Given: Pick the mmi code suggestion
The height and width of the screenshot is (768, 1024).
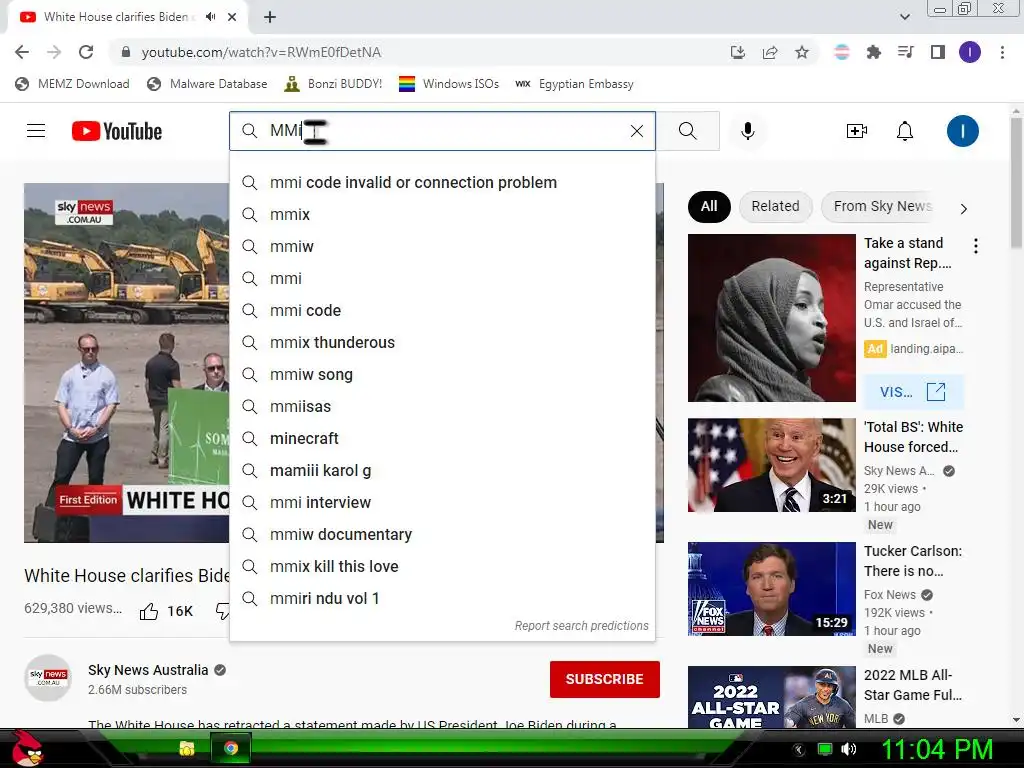Looking at the screenshot, I should 442,310.
